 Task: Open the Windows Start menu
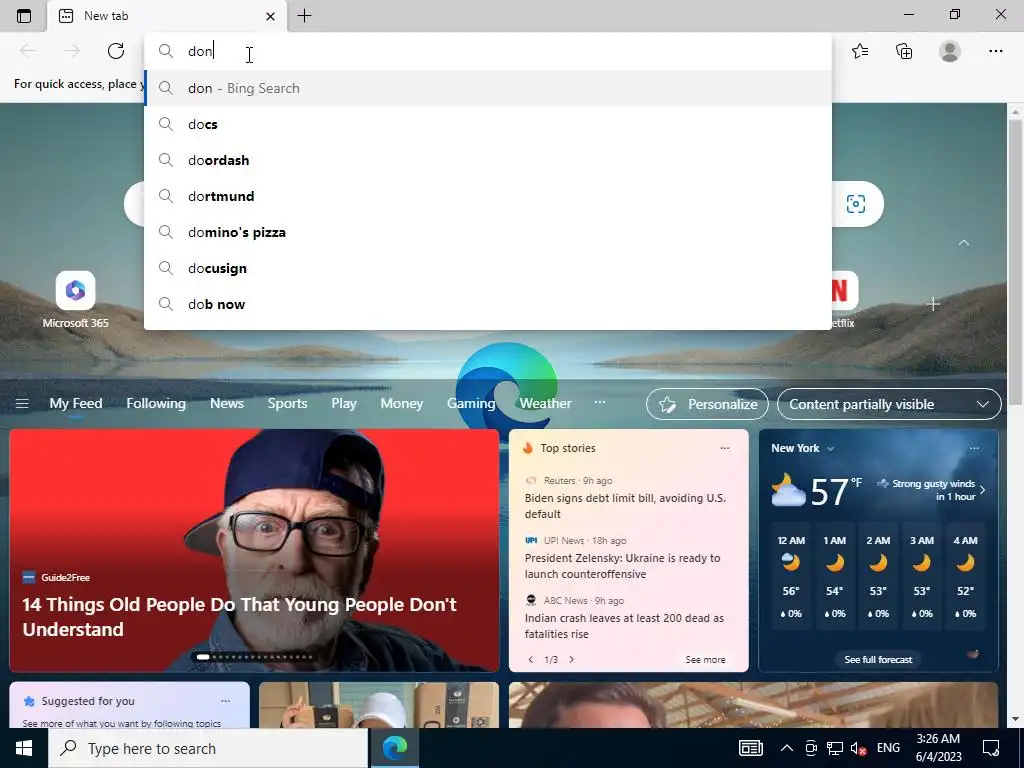[24, 748]
